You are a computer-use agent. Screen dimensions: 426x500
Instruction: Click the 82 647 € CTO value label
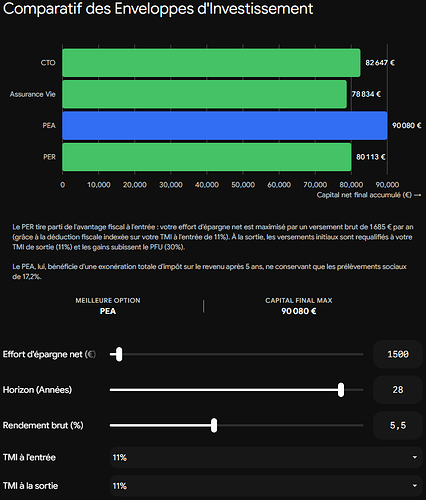click(380, 63)
